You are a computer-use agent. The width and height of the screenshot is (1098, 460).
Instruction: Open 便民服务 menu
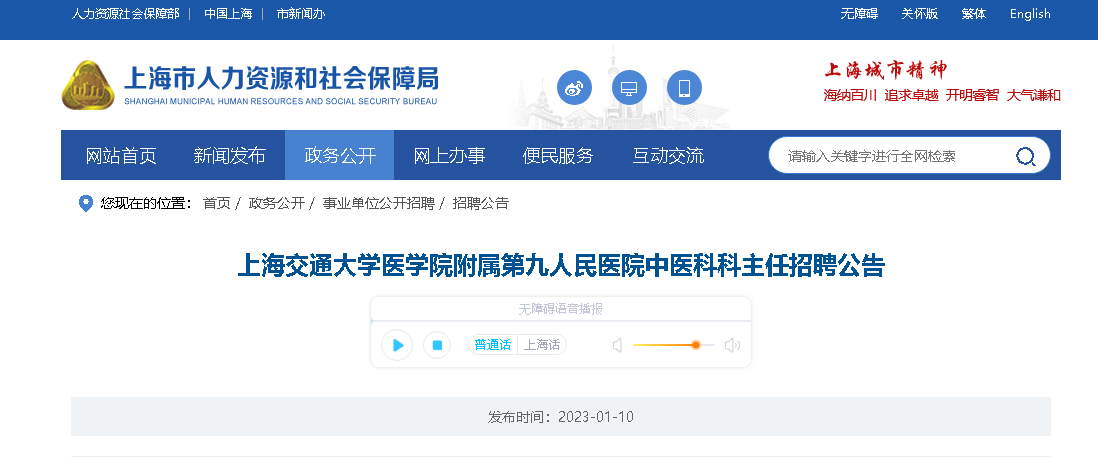pyautogui.click(x=558, y=155)
